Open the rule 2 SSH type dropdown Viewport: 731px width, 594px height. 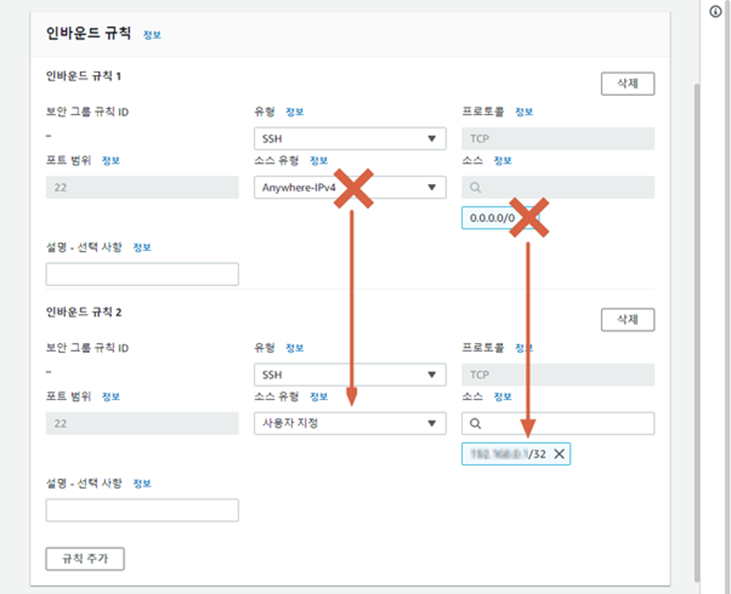pyautogui.click(x=350, y=374)
